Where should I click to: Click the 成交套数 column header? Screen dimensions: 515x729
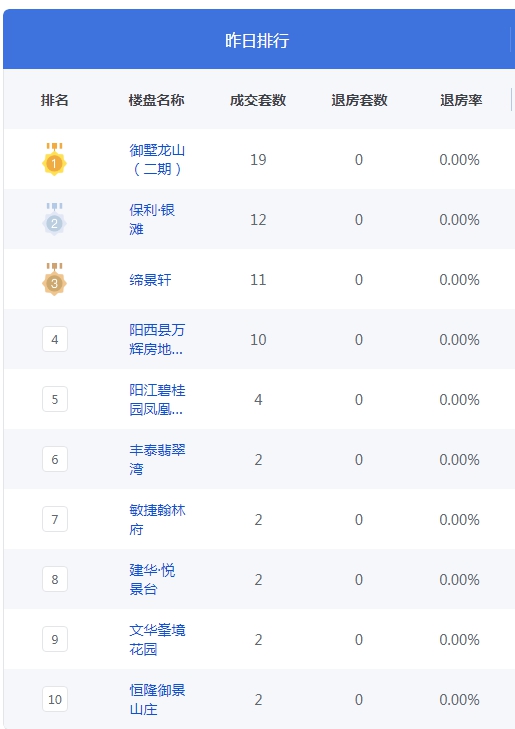258,100
